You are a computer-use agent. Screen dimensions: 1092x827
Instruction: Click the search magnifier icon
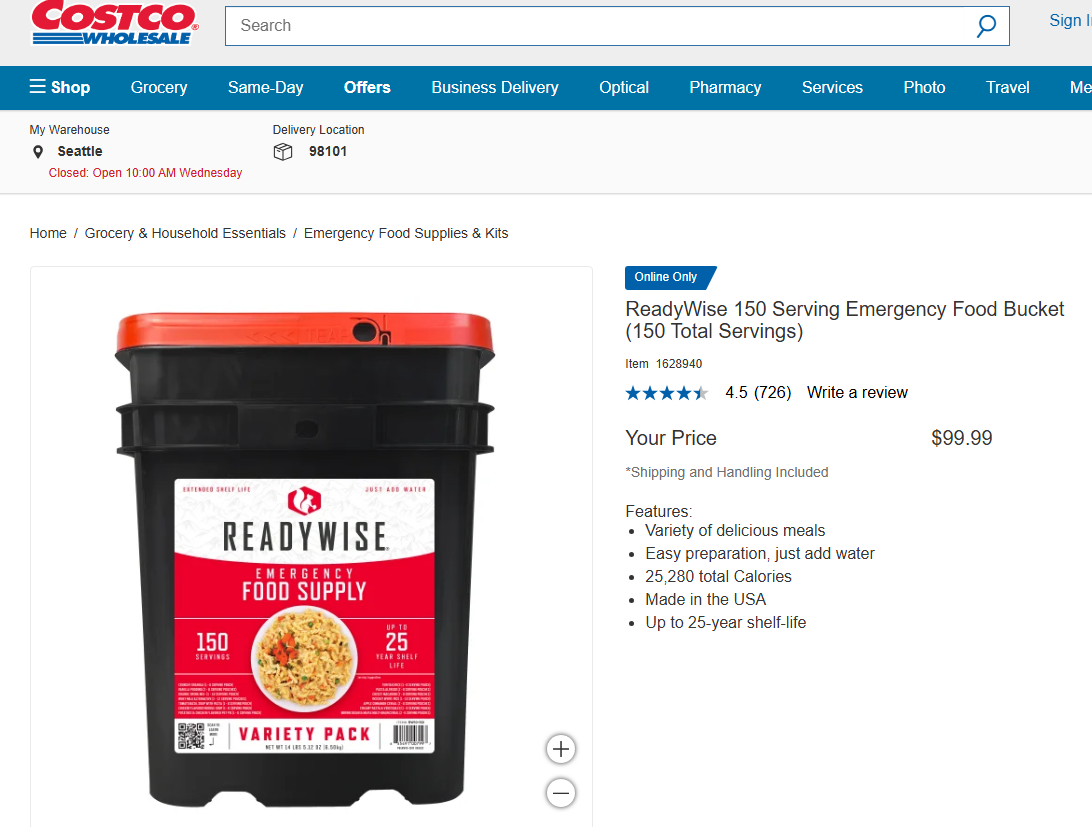tap(985, 26)
